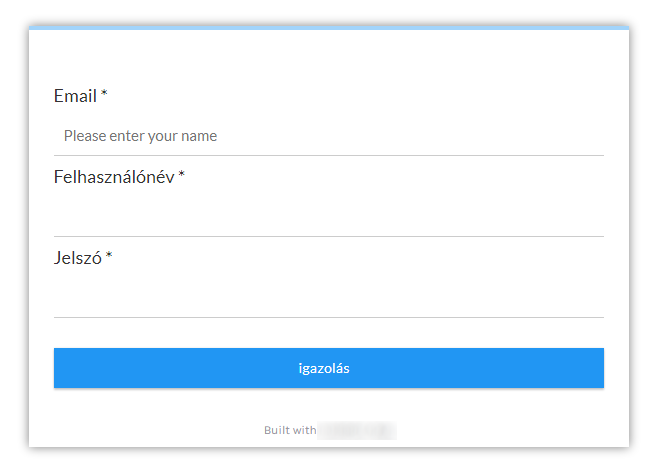Click the "Built with" footer text

tap(290, 430)
